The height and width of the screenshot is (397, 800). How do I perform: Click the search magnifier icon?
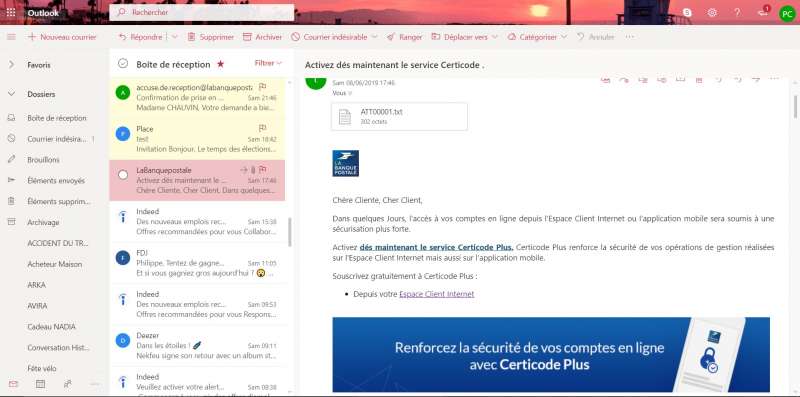click(121, 12)
